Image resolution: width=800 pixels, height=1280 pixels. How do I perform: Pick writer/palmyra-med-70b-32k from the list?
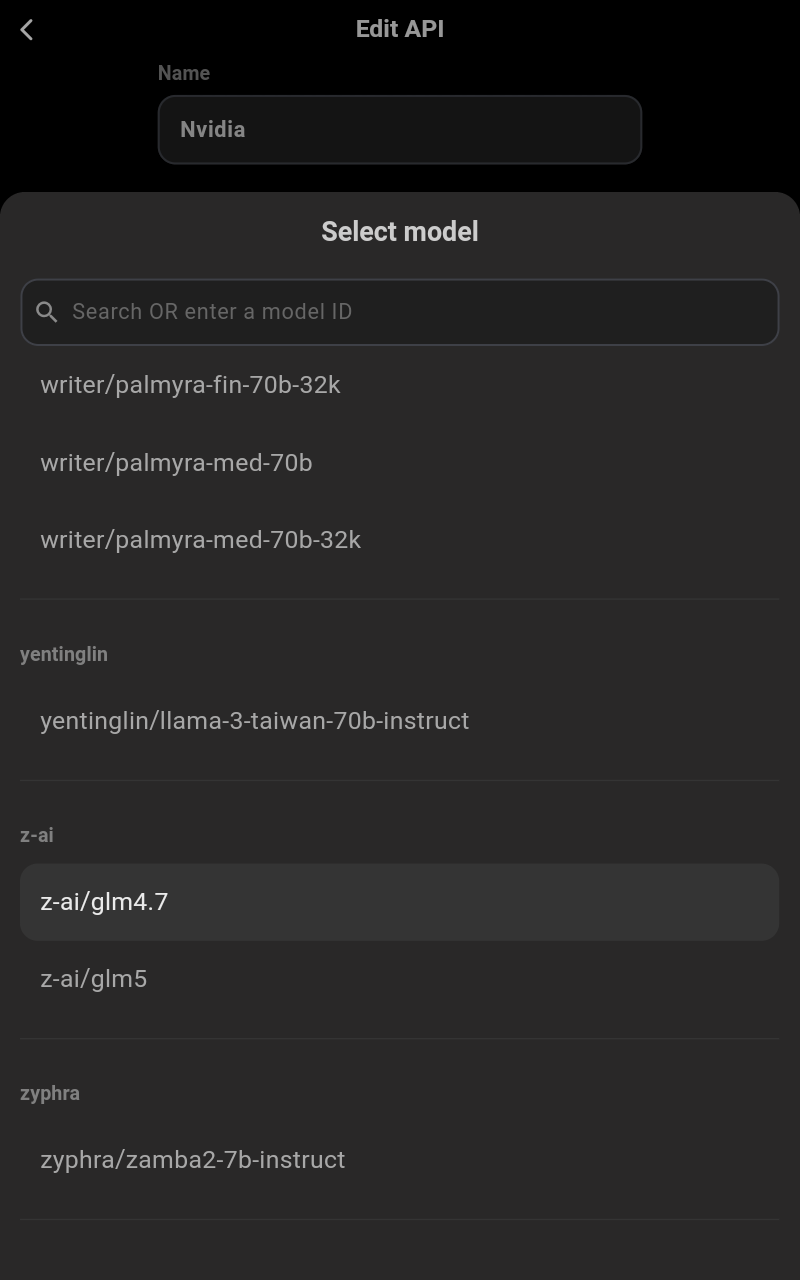[x=200, y=540]
